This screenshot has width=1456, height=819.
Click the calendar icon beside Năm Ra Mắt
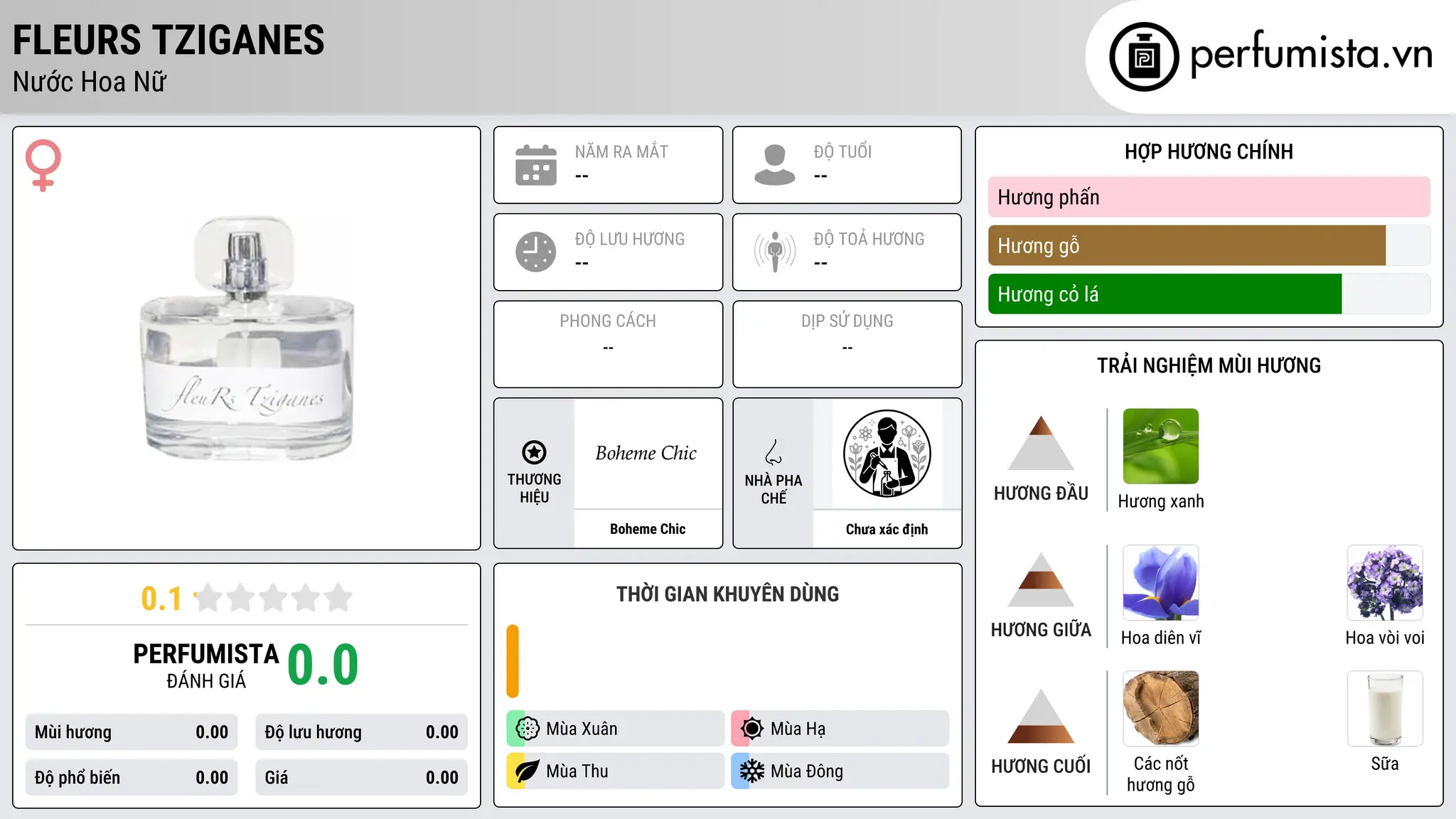point(536,165)
